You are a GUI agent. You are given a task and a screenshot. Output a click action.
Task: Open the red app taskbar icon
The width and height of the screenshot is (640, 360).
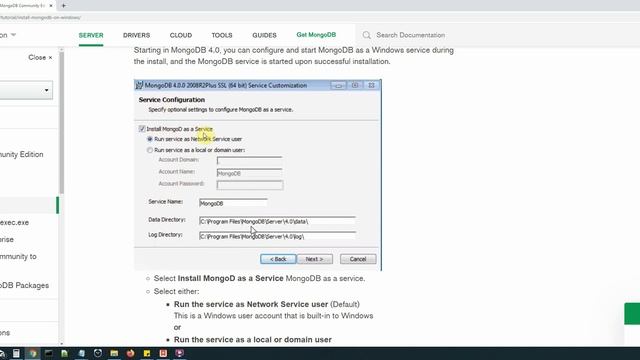(x=163, y=353)
